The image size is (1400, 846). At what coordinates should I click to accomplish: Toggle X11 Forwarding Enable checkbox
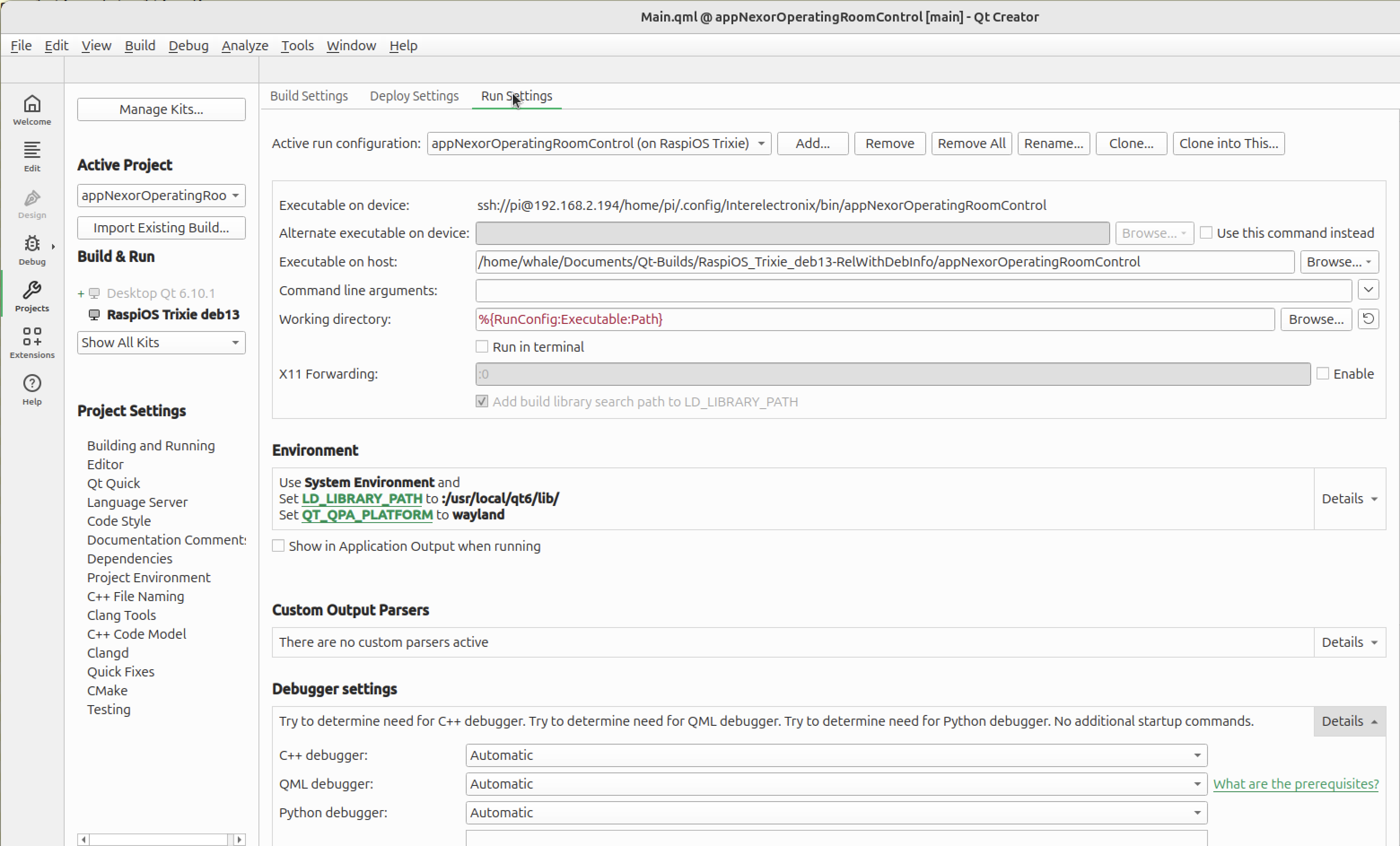pyautogui.click(x=1323, y=373)
